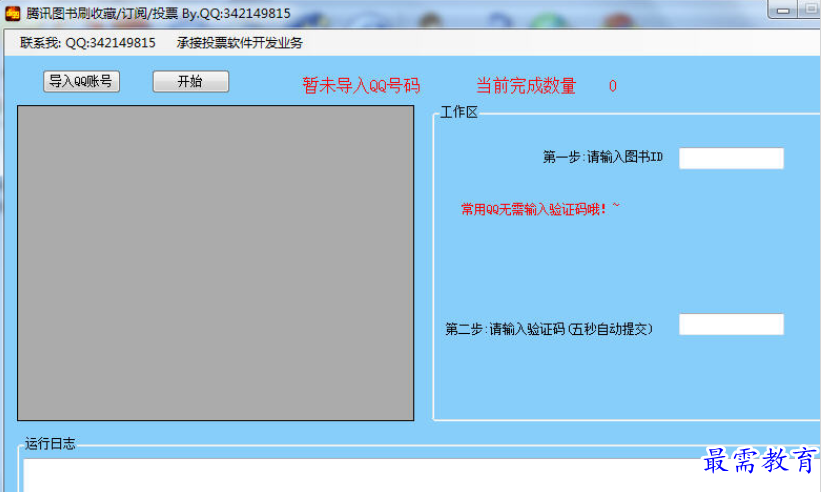
Task: Click the 常用QQ无需输入验证码哦 notice text
Action: pyautogui.click(x=540, y=209)
